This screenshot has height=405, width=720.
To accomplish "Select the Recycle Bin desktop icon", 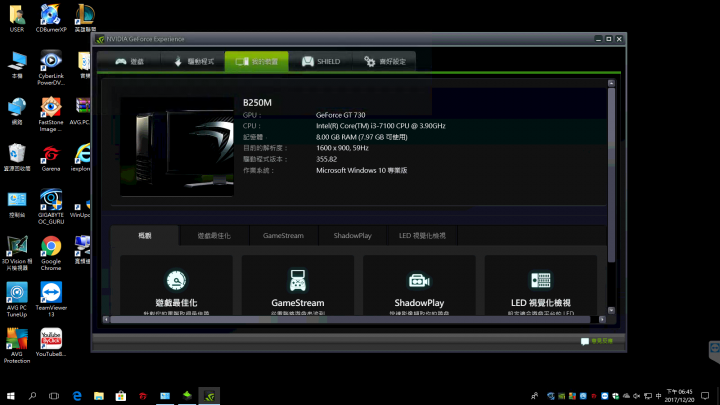I will click(x=17, y=158).
